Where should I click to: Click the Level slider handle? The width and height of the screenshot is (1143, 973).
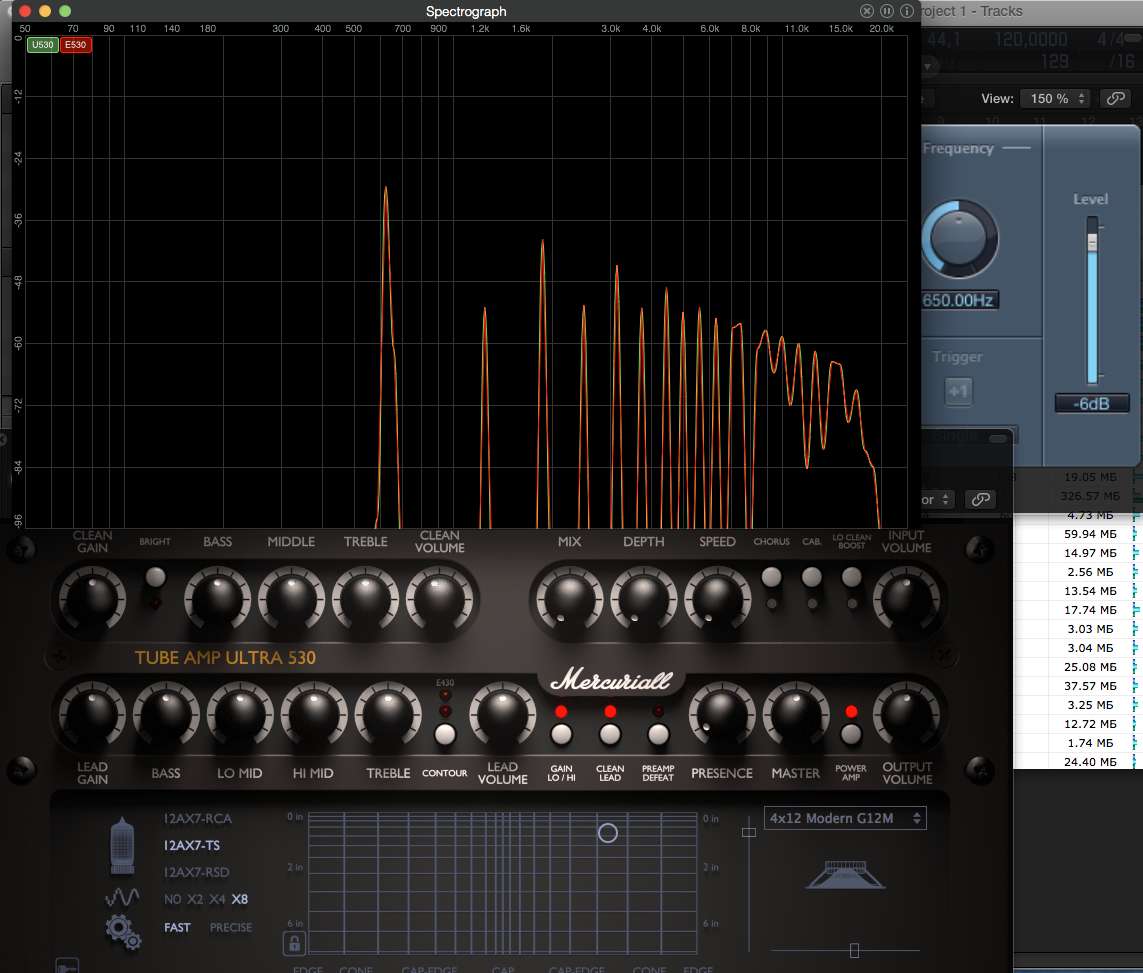coord(1092,242)
